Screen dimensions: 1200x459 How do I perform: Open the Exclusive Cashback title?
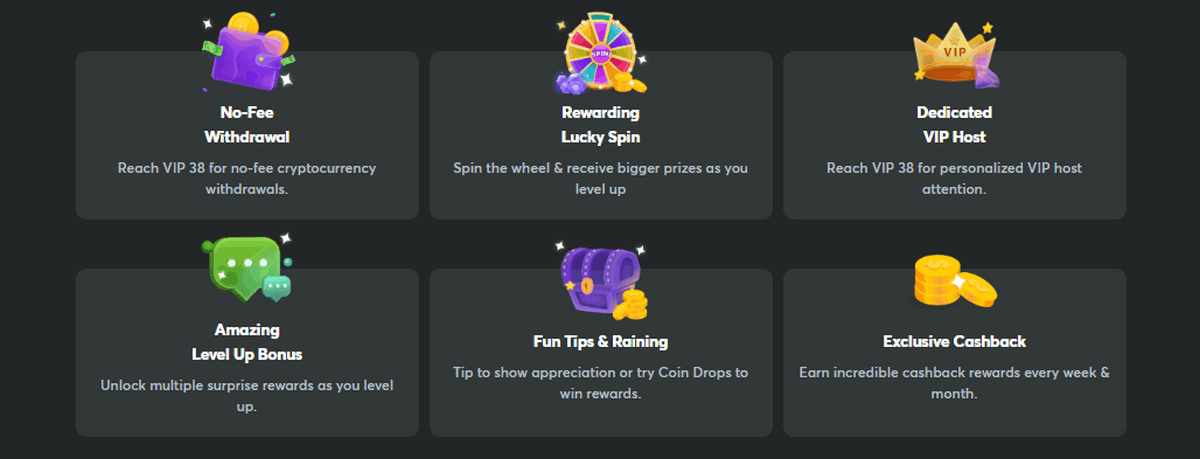coord(954,341)
